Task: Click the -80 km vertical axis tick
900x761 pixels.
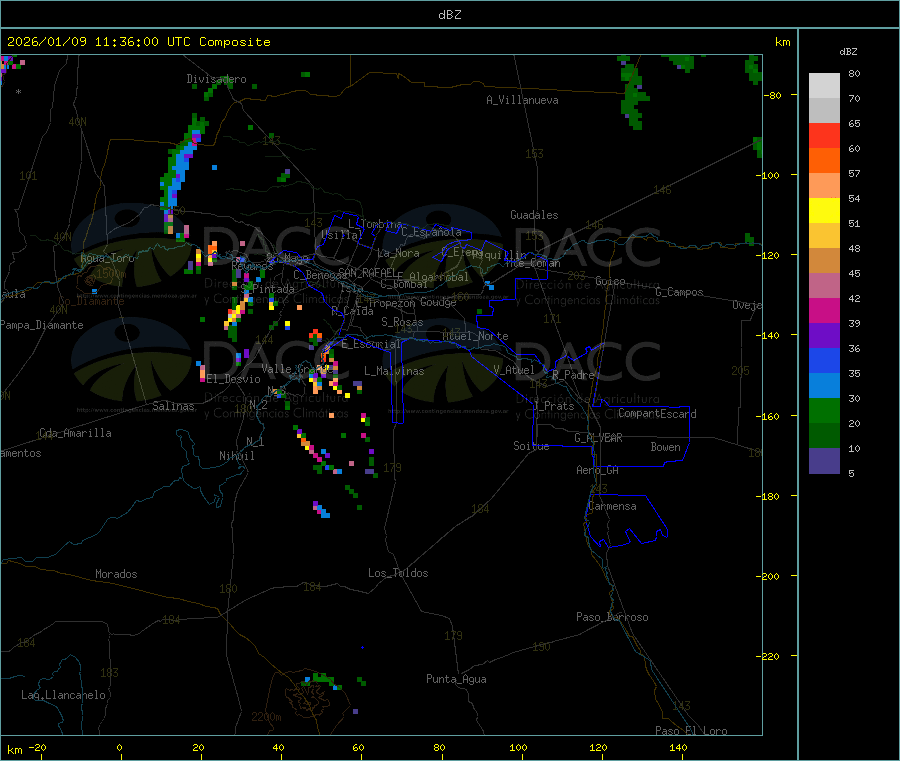Action: pyautogui.click(x=775, y=95)
